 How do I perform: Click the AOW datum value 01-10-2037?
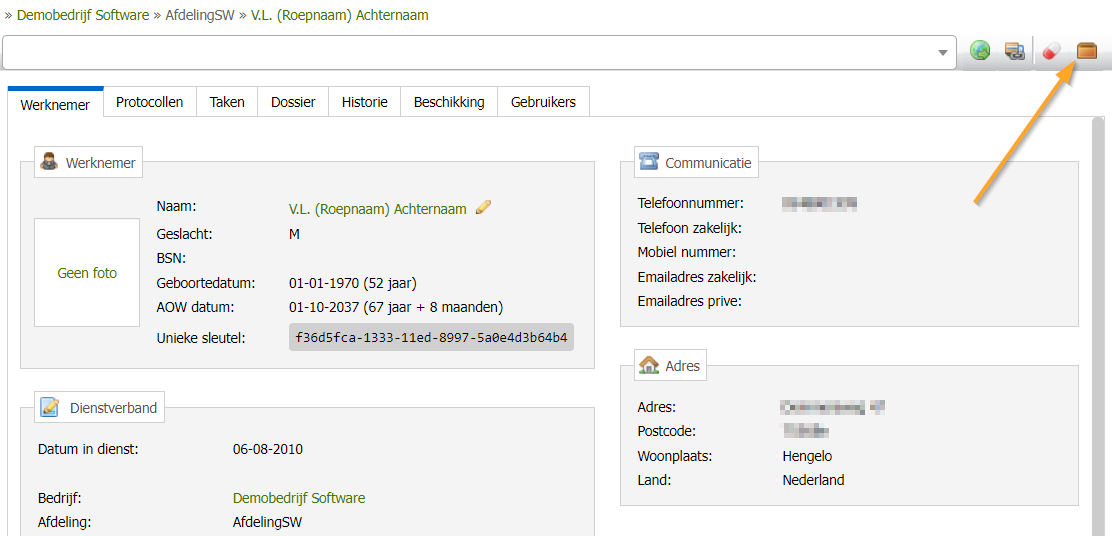(396, 308)
